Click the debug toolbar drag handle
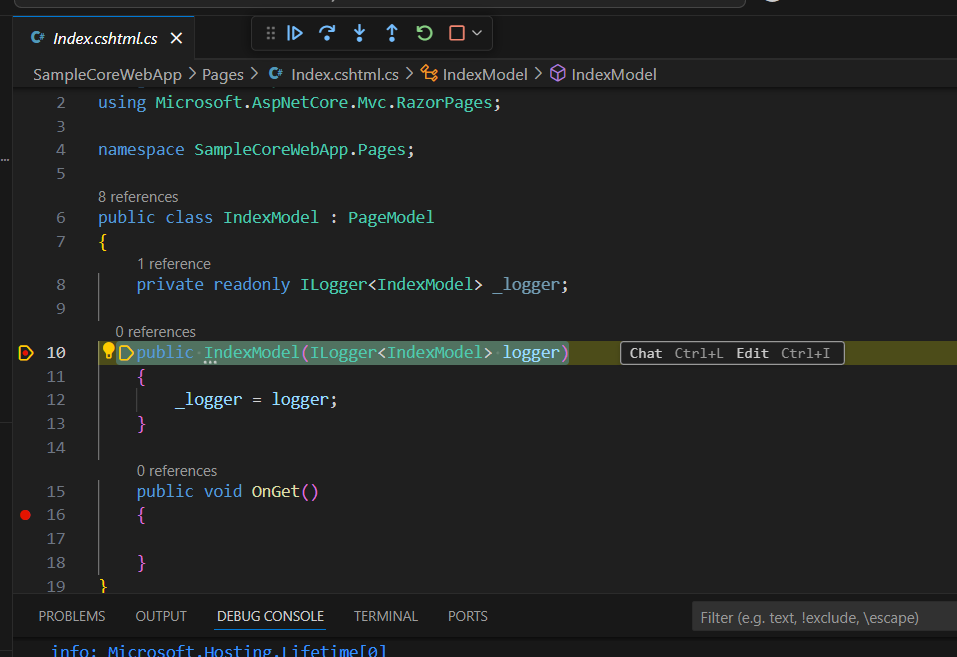The image size is (957, 657). (x=270, y=33)
